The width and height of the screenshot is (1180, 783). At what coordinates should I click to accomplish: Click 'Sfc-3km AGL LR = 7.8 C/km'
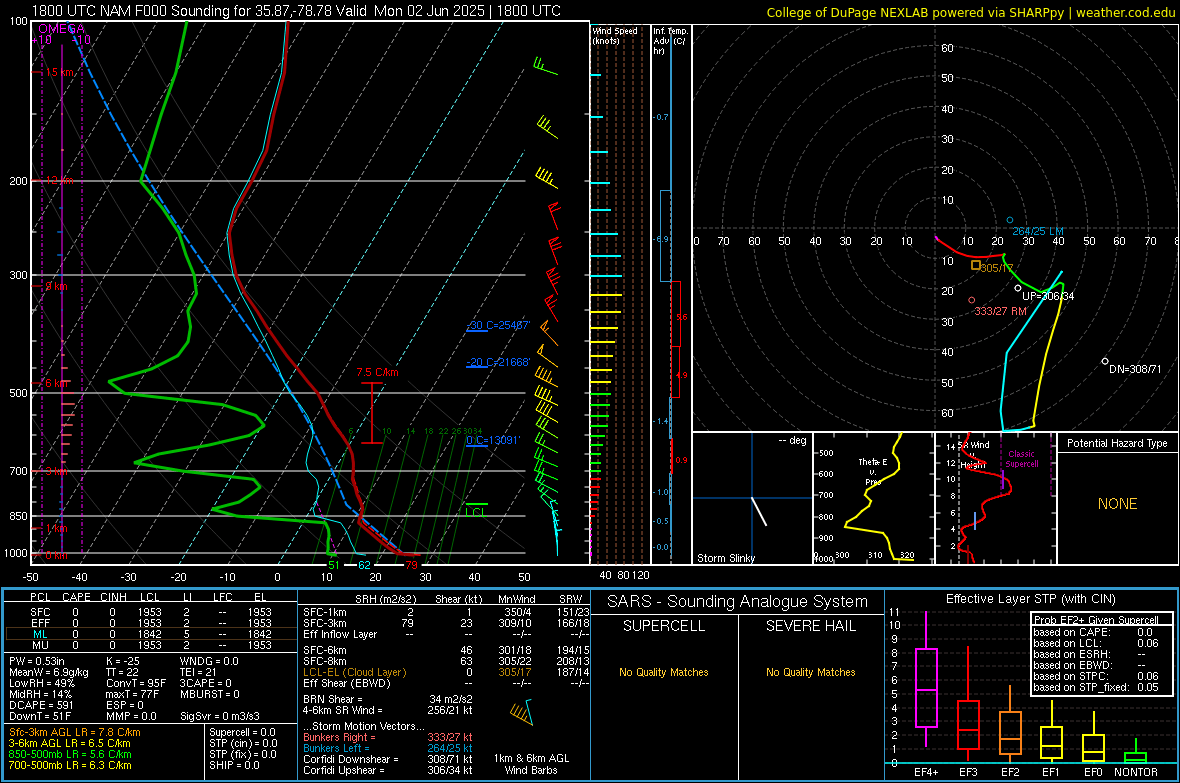point(75,732)
